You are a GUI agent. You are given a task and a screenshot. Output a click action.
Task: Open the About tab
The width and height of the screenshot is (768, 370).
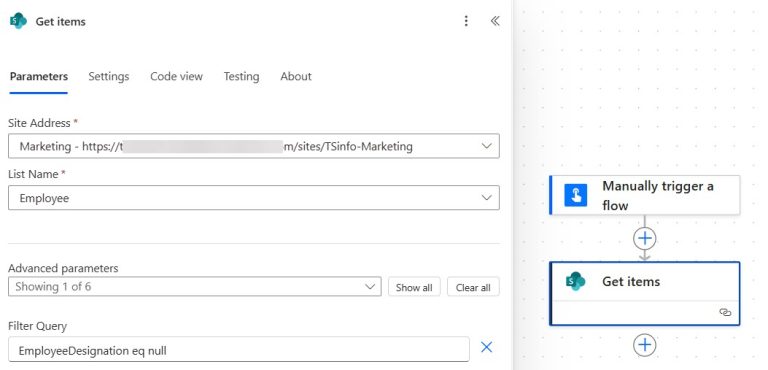click(296, 76)
